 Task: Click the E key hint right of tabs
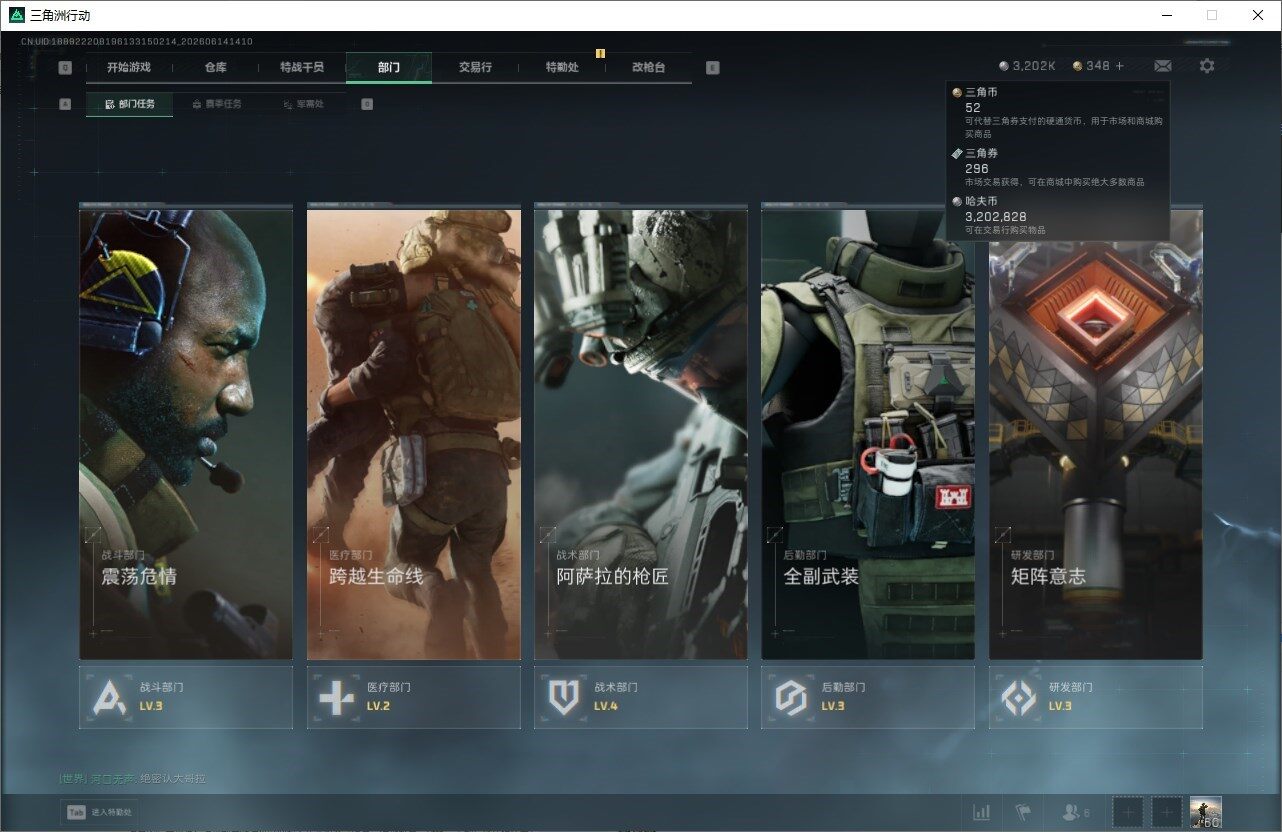(x=712, y=68)
